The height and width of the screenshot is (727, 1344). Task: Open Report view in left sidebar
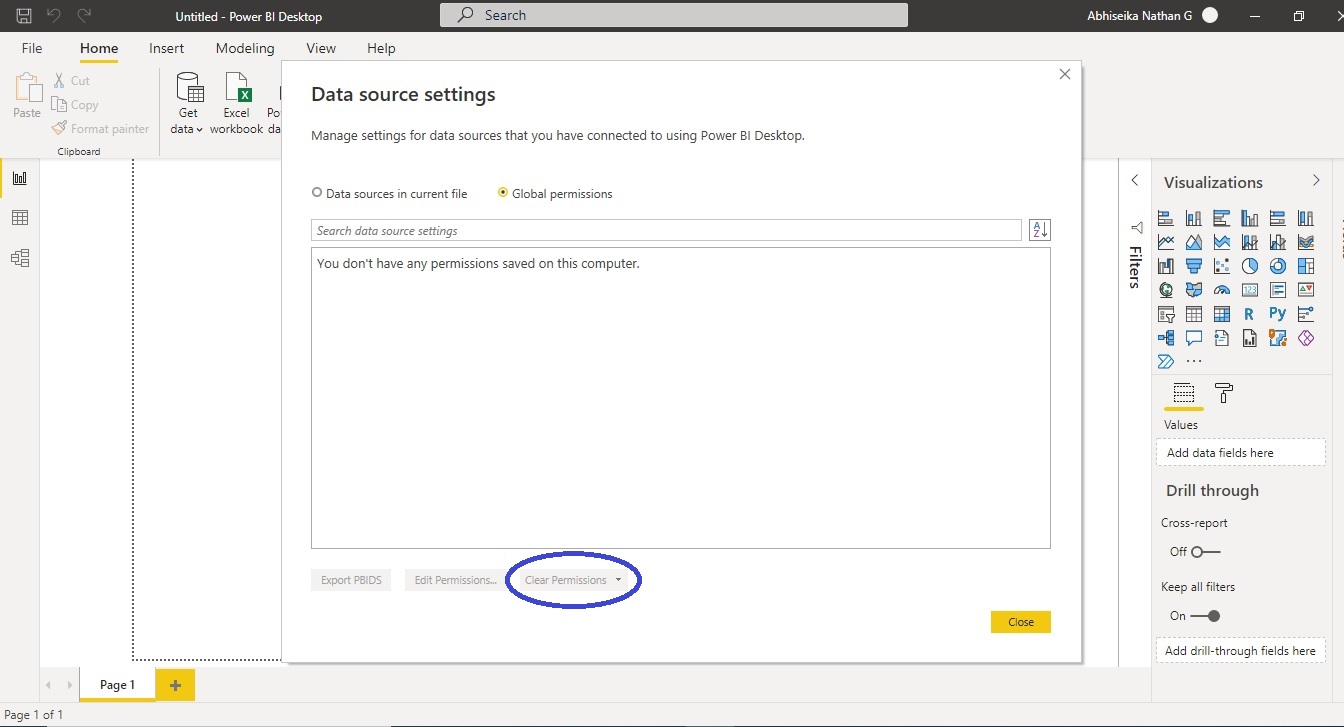point(20,178)
